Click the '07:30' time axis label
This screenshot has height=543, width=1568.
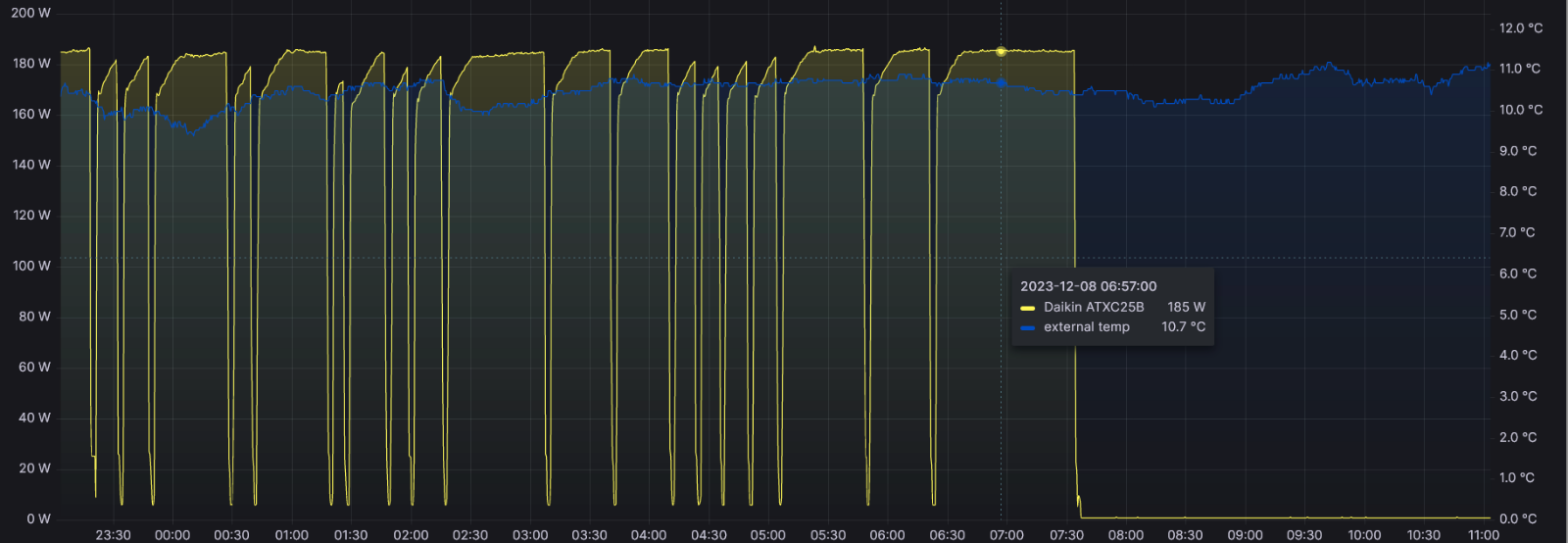[x=1066, y=535]
